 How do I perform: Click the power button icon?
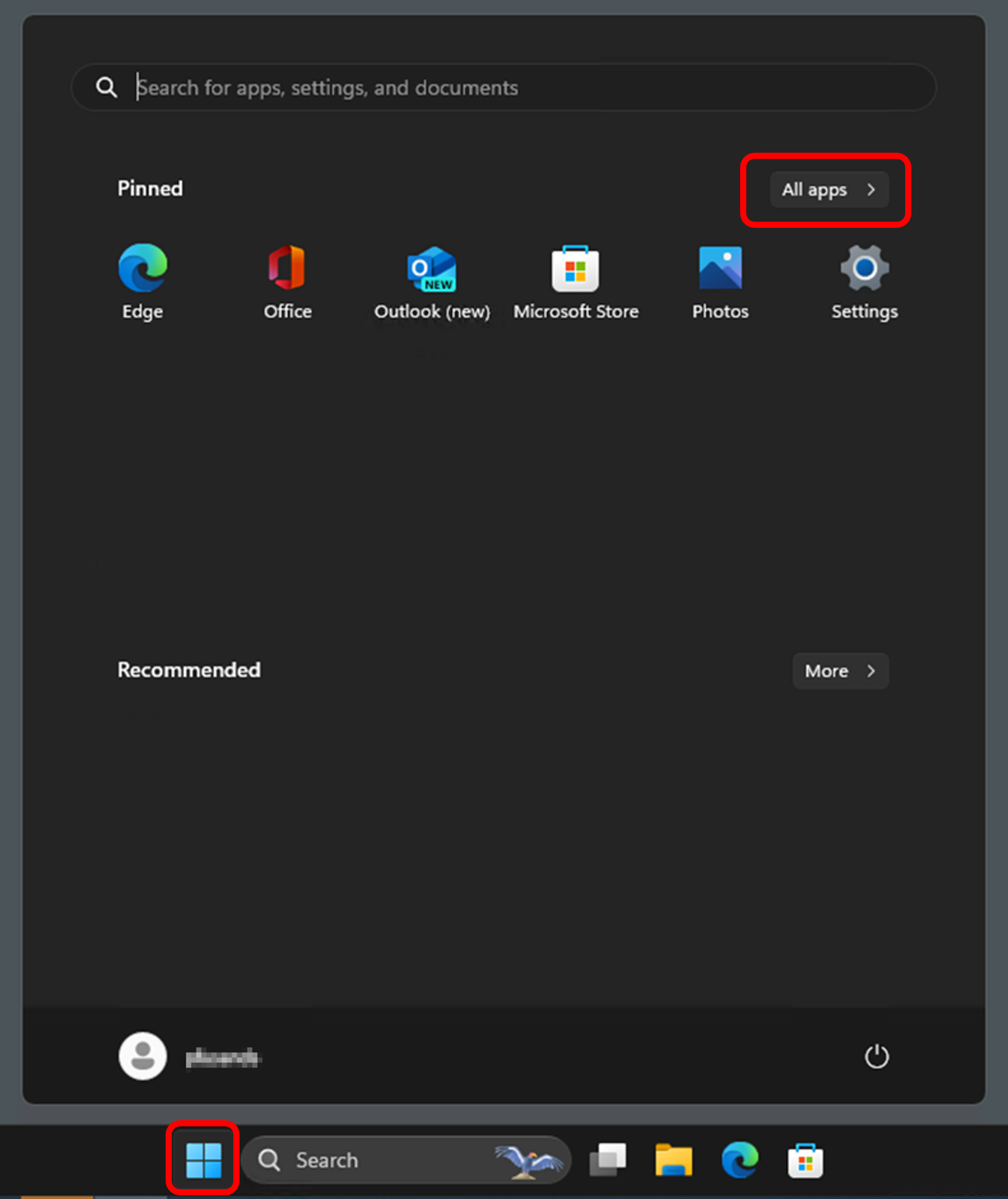[x=876, y=1057]
